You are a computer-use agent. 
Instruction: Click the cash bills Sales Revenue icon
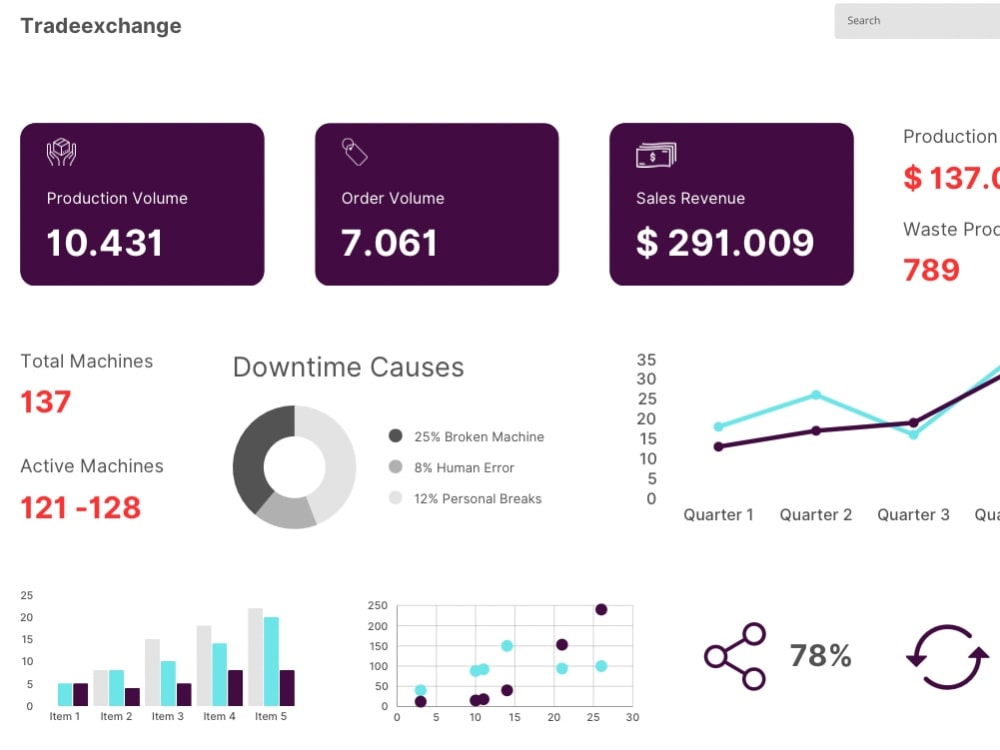tap(656, 155)
